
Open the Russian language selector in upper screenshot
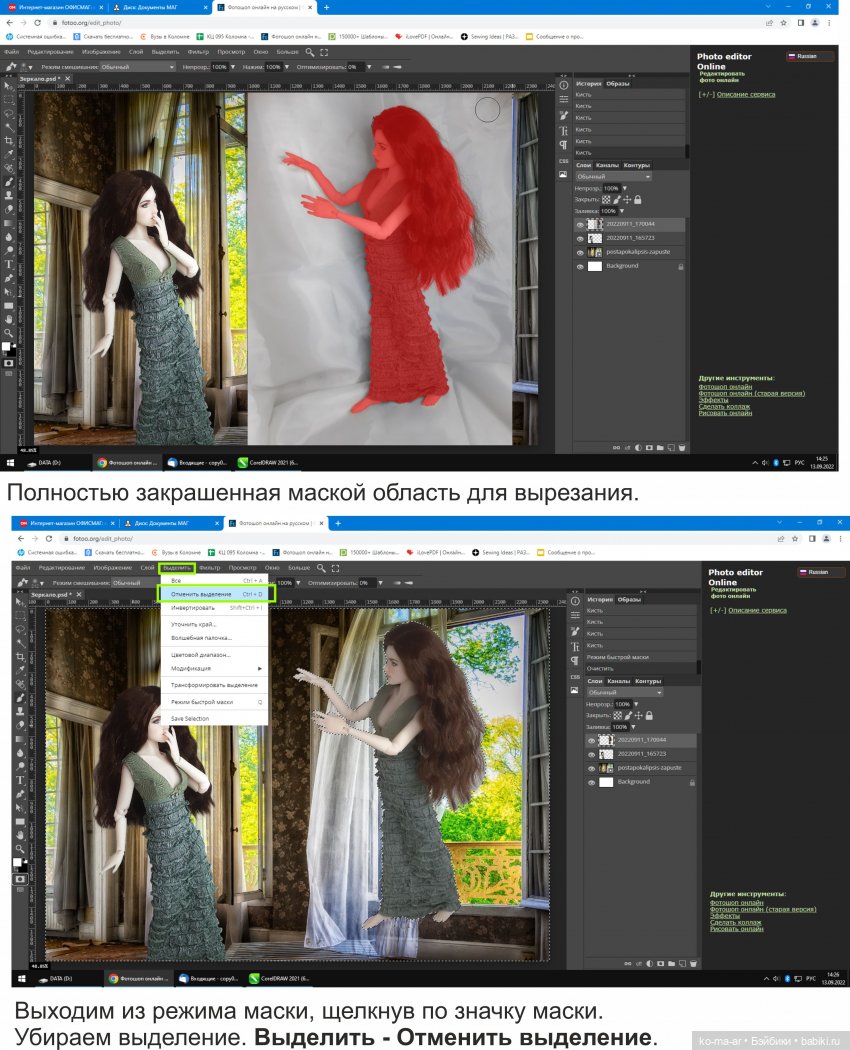(809, 57)
